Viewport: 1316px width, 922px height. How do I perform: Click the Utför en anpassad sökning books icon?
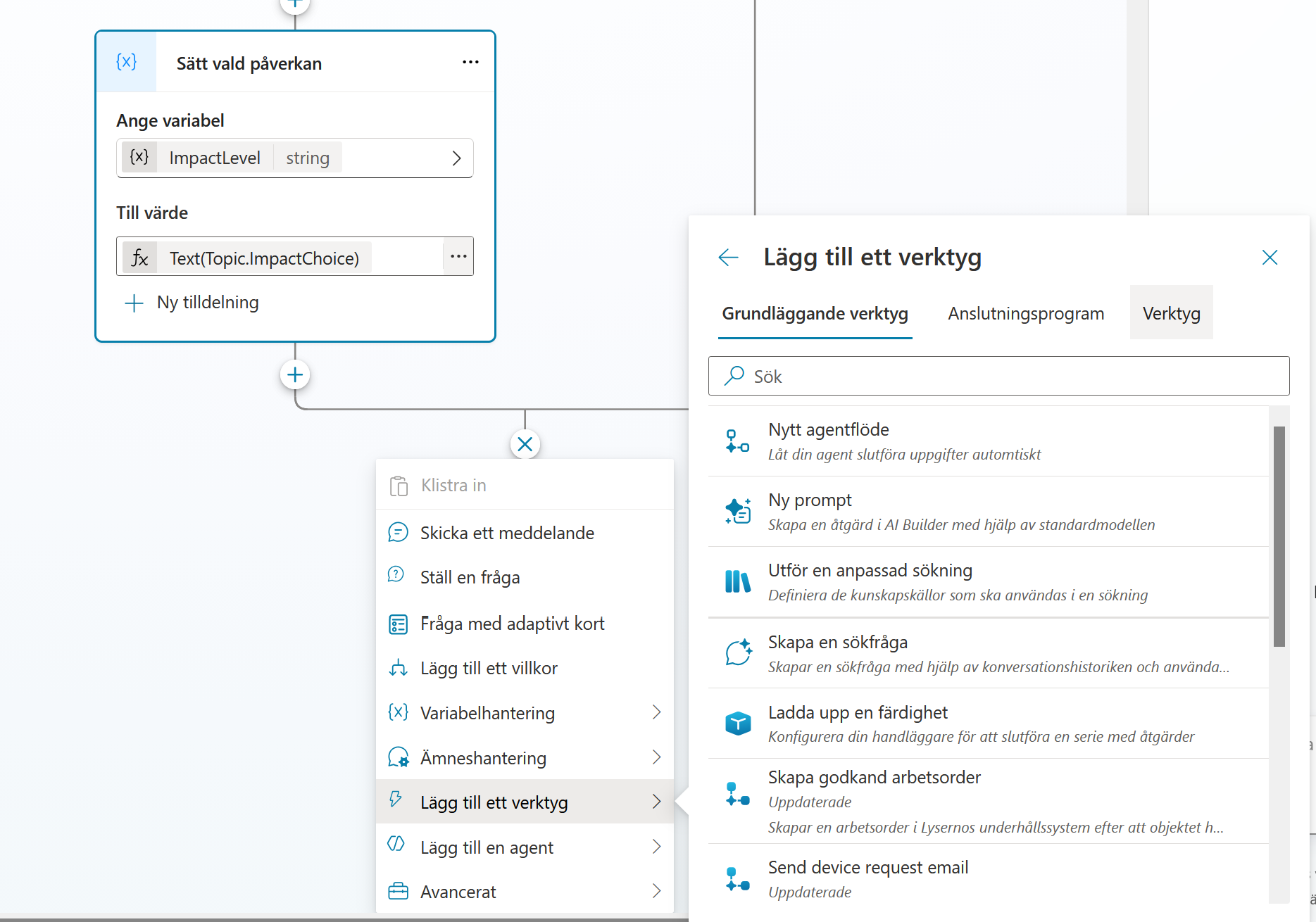[738, 582]
